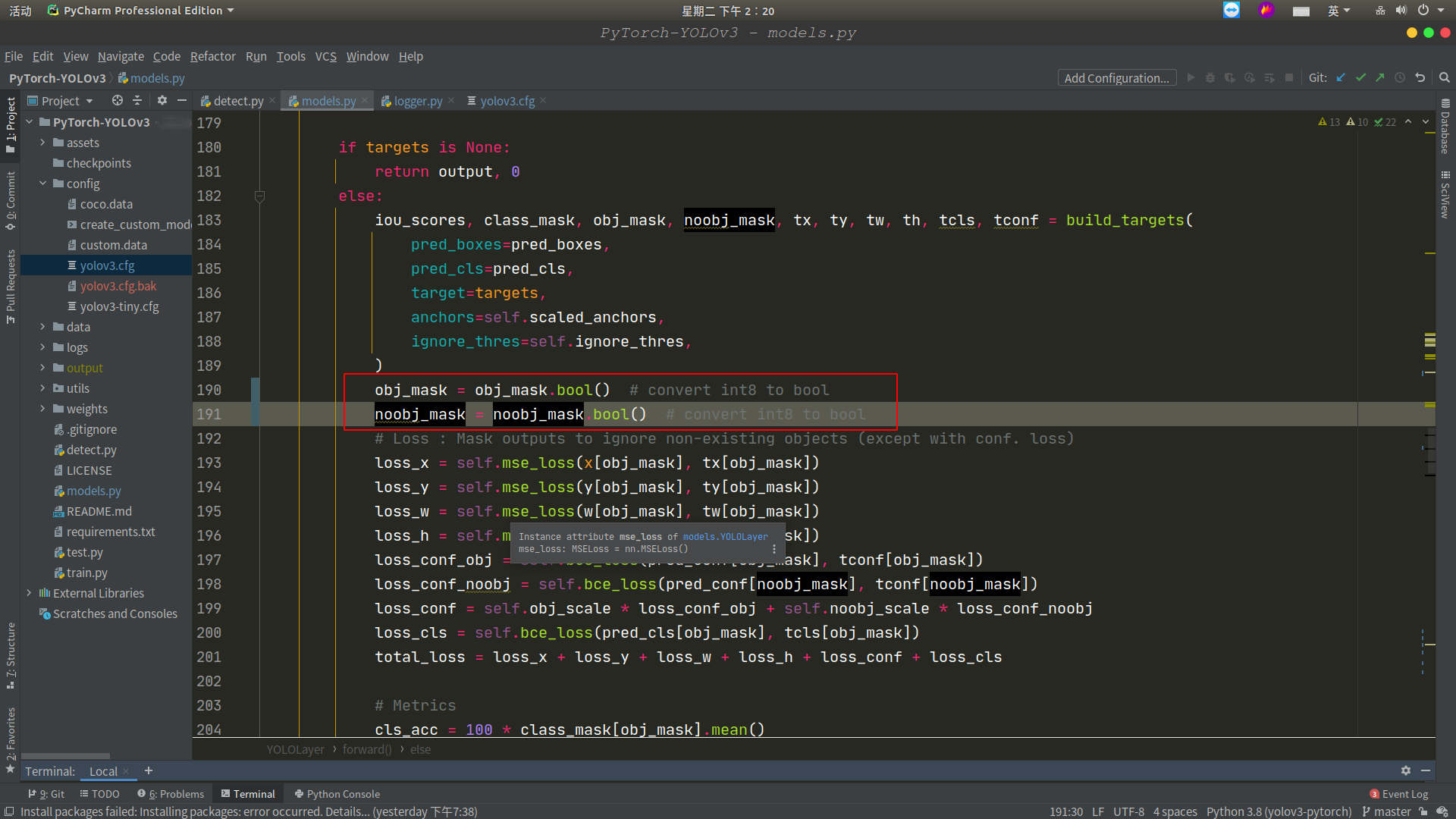Select the yolov3.cfg file

coord(107,265)
